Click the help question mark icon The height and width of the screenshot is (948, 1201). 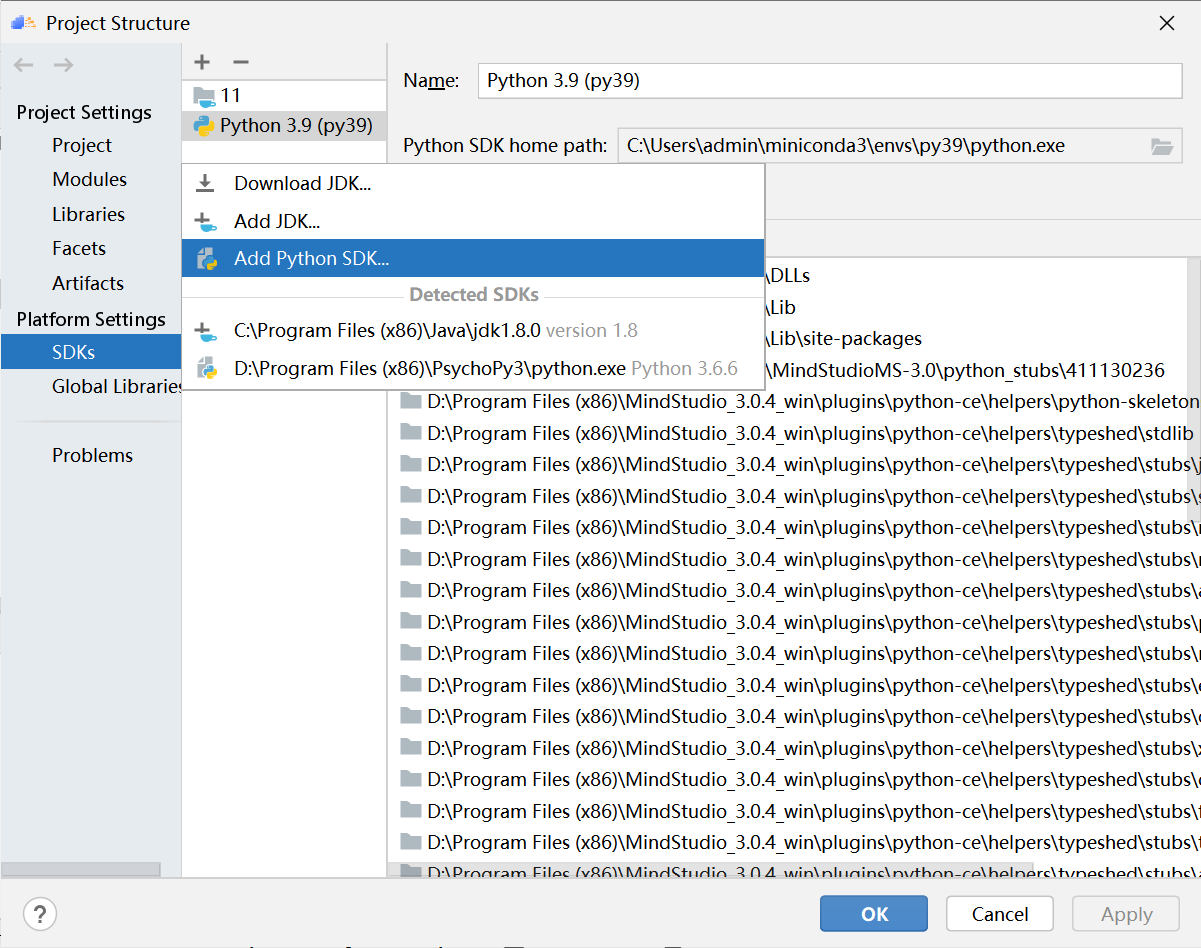pyautogui.click(x=40, y=913)
